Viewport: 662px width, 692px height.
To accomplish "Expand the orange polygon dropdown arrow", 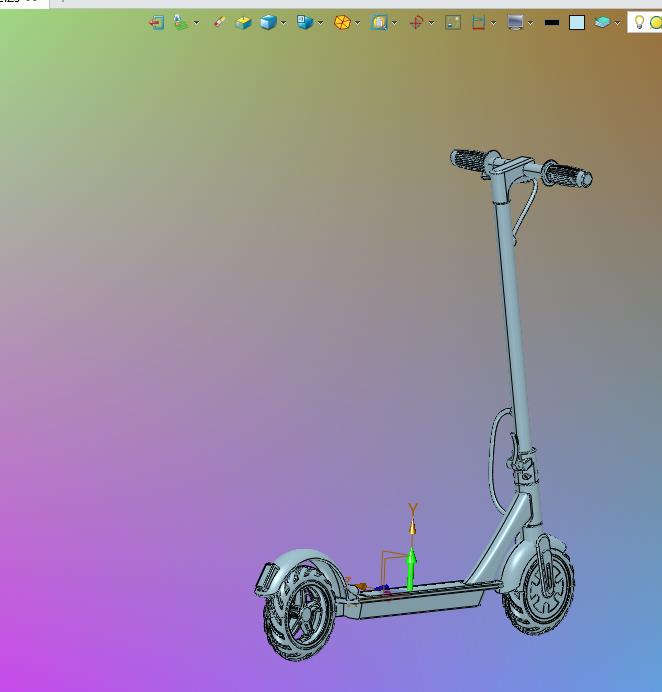I will (x=357, y=23).
